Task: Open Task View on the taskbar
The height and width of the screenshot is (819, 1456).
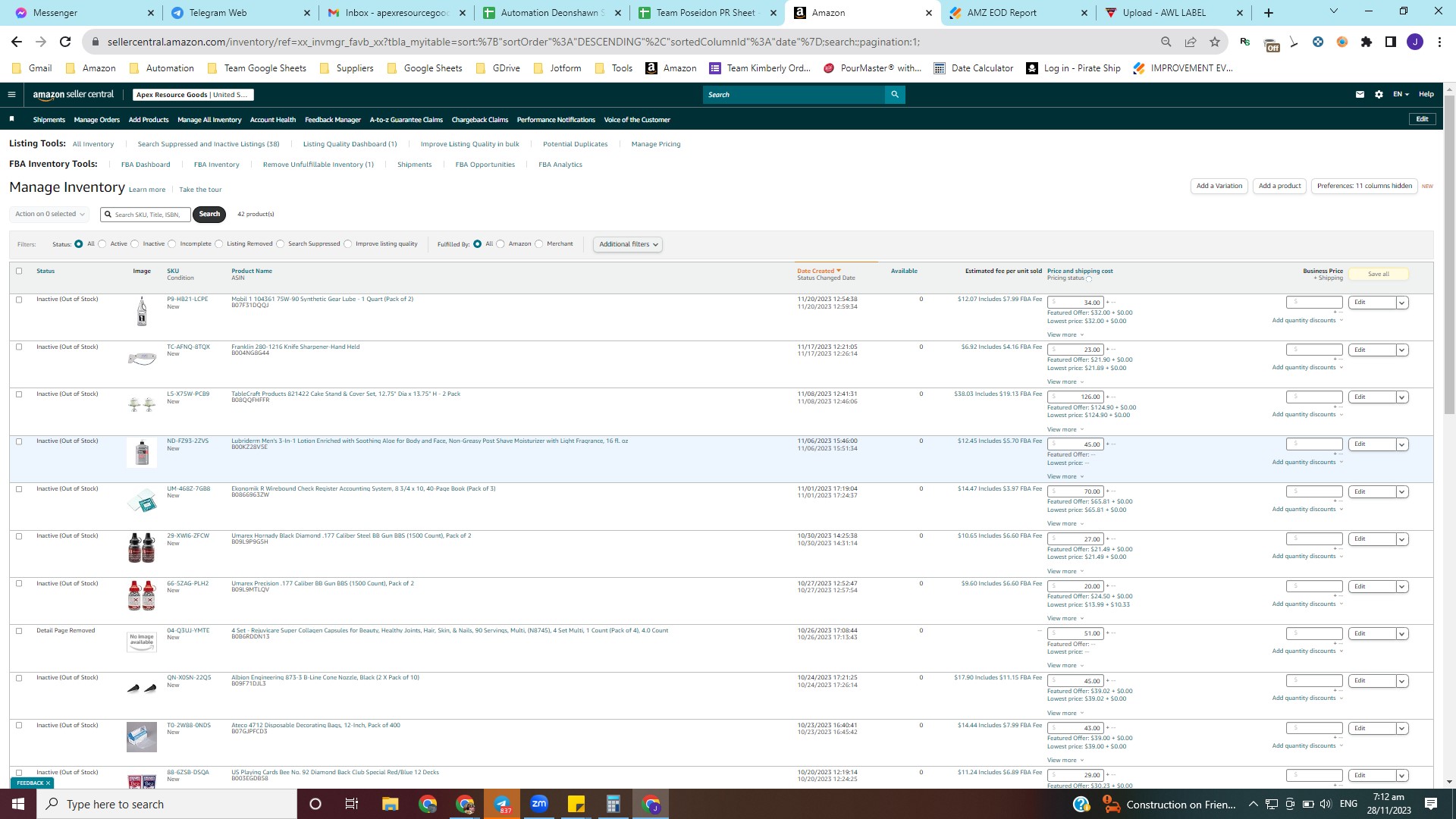Action: 352,804
